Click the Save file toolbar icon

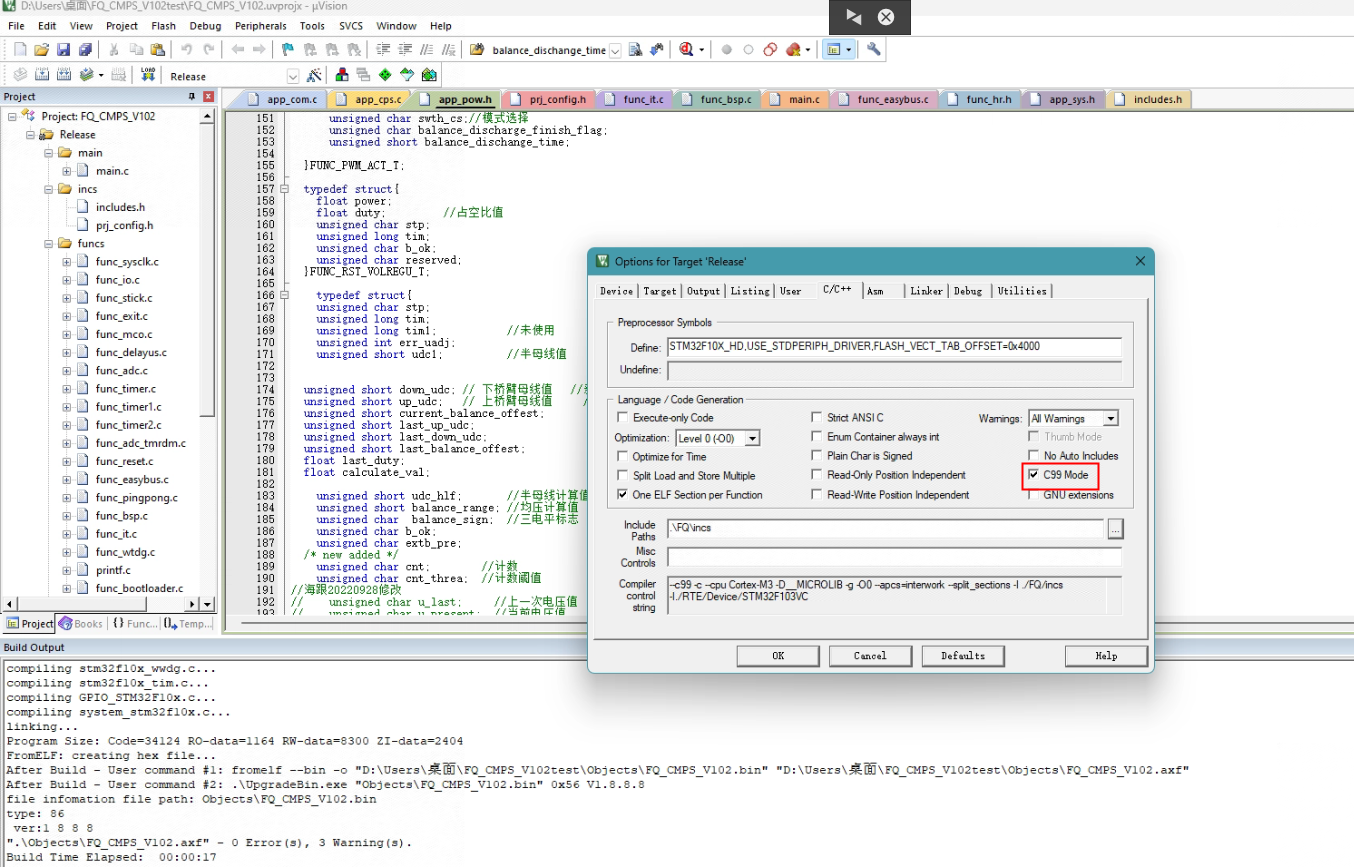63,49
